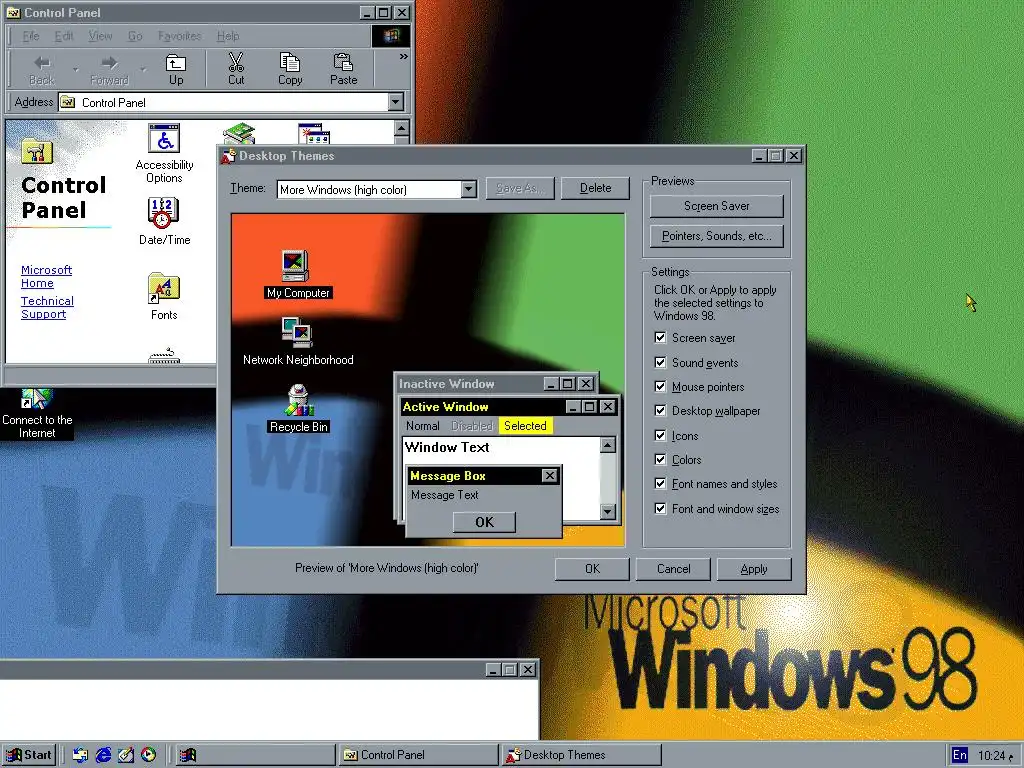Follow the Microsoft Home link

(46, 276)
